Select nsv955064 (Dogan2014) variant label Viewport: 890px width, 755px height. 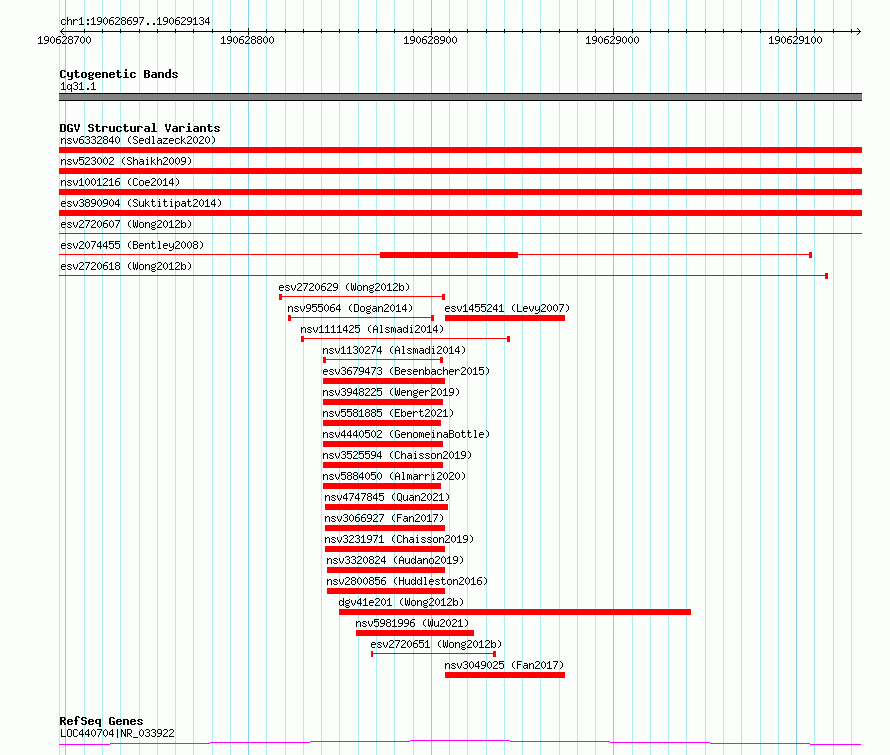(x=350, y=308)
